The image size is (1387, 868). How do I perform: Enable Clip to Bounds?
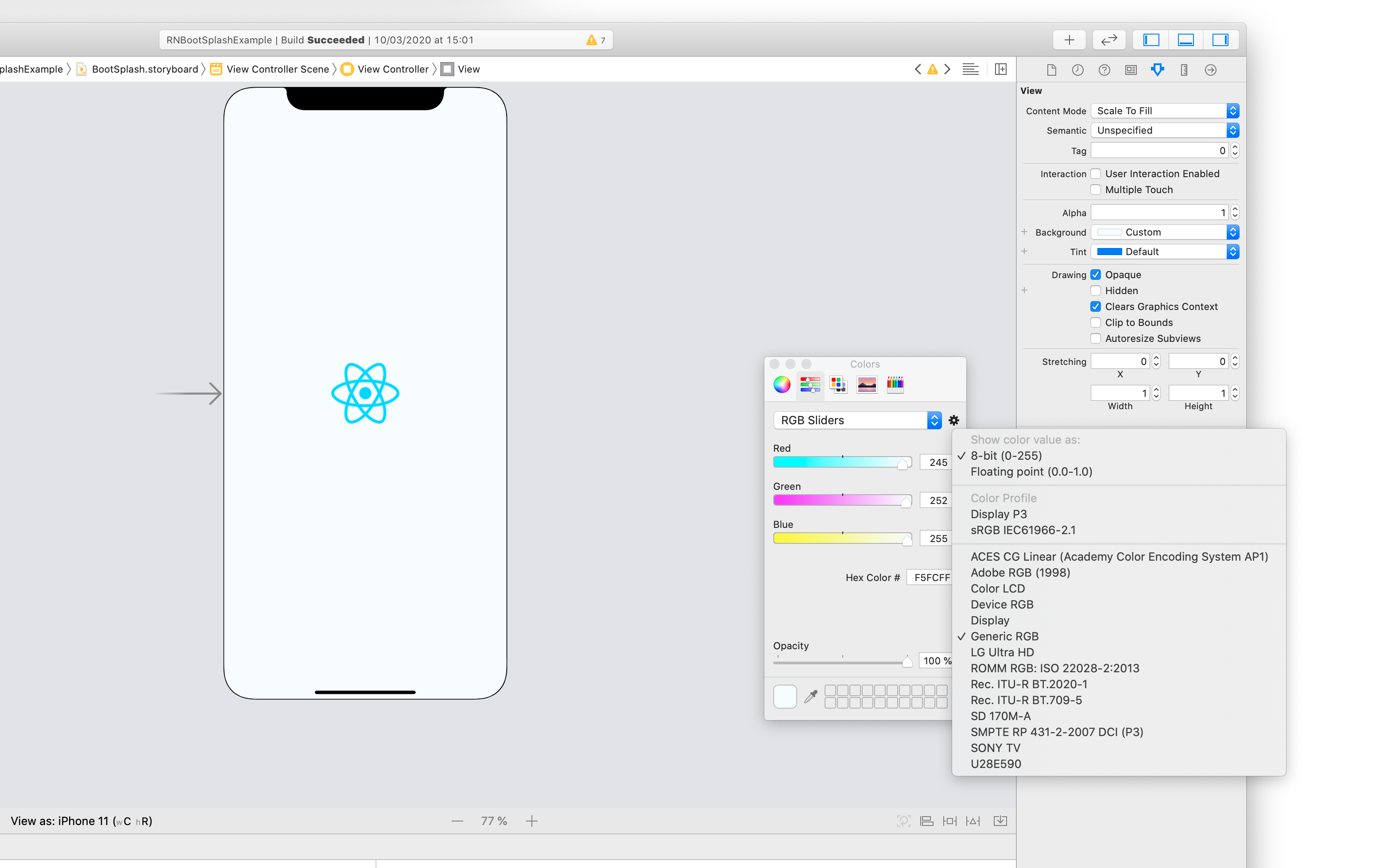click(1096, 322)
